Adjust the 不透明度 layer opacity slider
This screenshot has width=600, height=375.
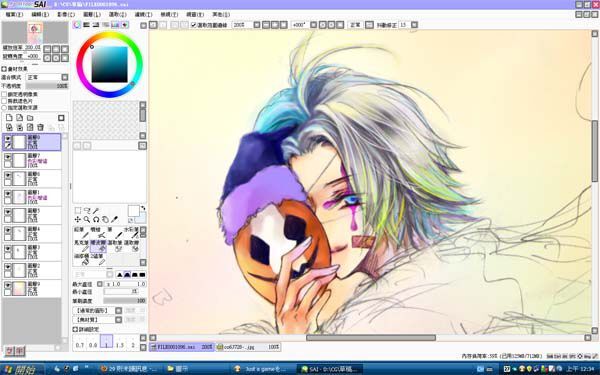click(x=47, y=86)
